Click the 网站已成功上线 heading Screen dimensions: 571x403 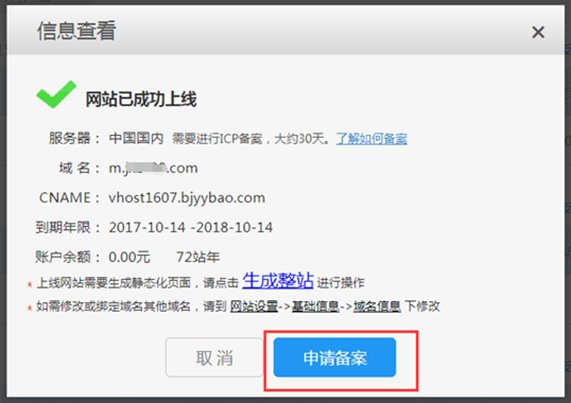point(141,99)
